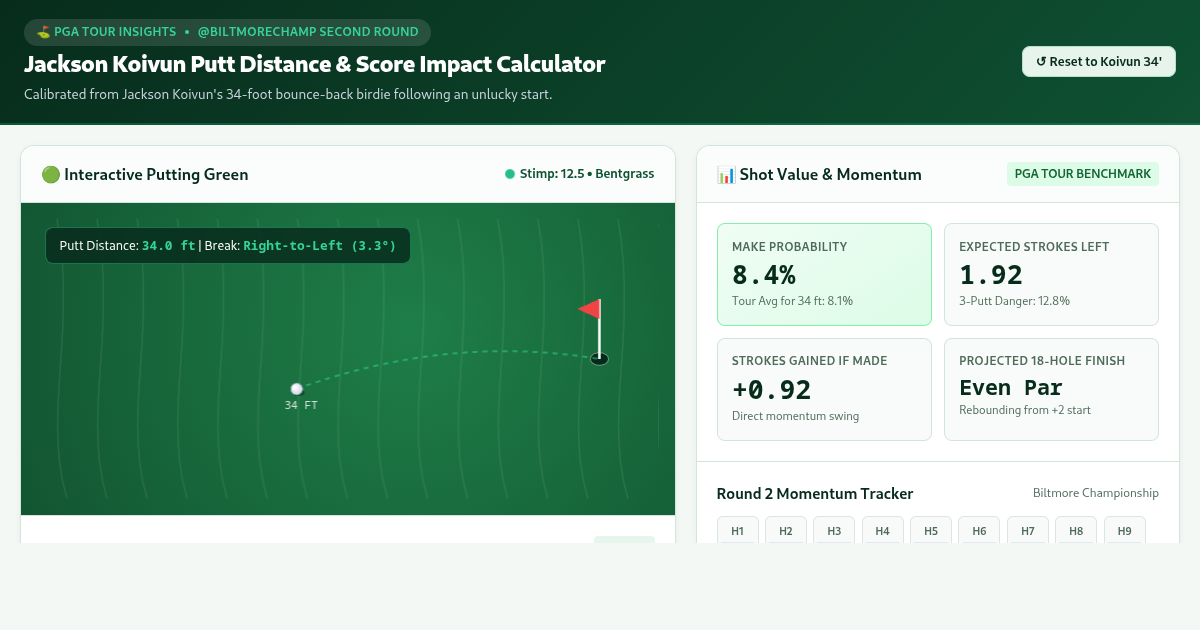This screenshot has height=630, width=1200.
Task: Click the Tour Avg for 34 ft text
Action: click(792, 300)
